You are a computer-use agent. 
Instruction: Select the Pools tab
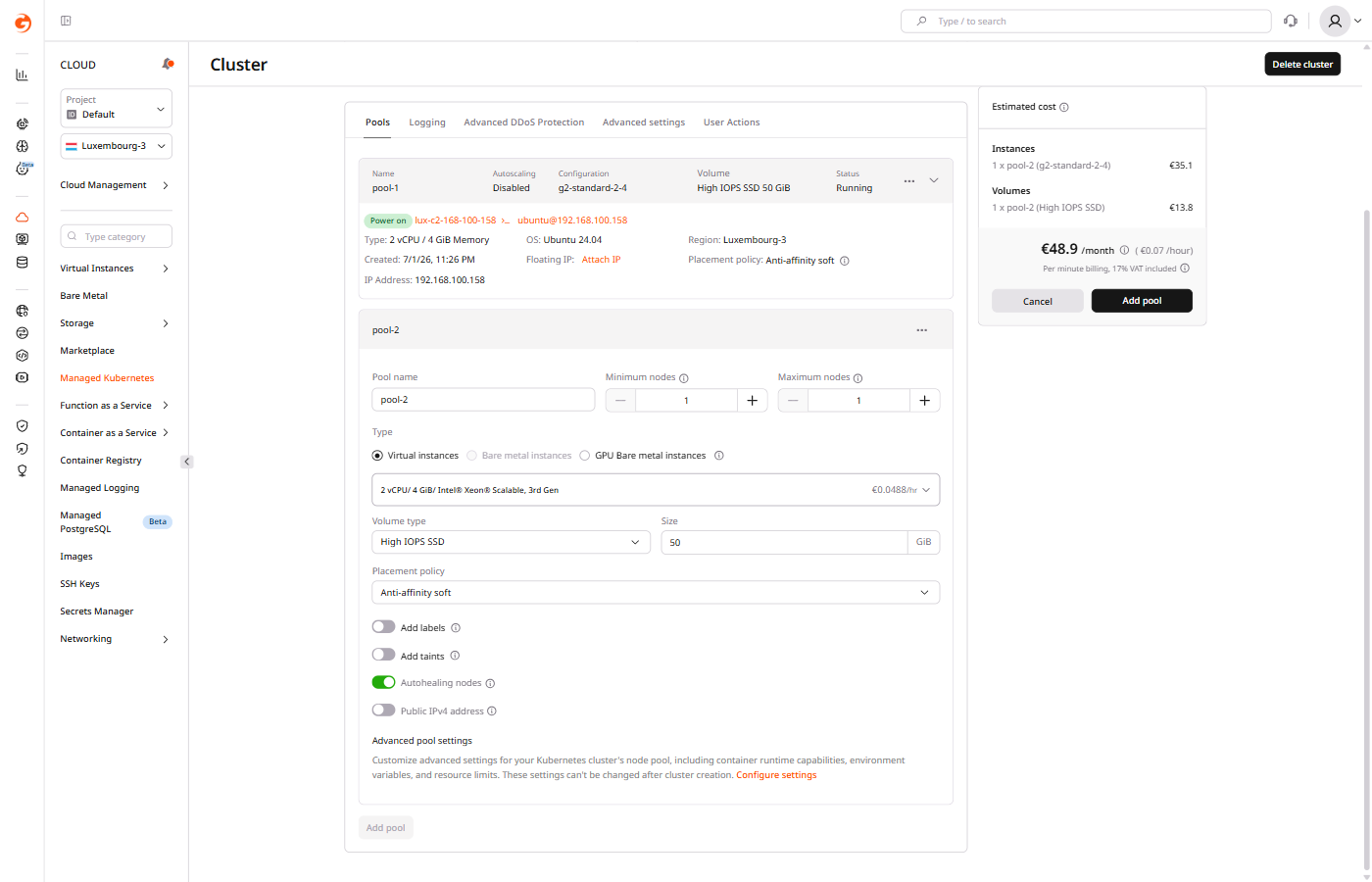pos(378,122)
